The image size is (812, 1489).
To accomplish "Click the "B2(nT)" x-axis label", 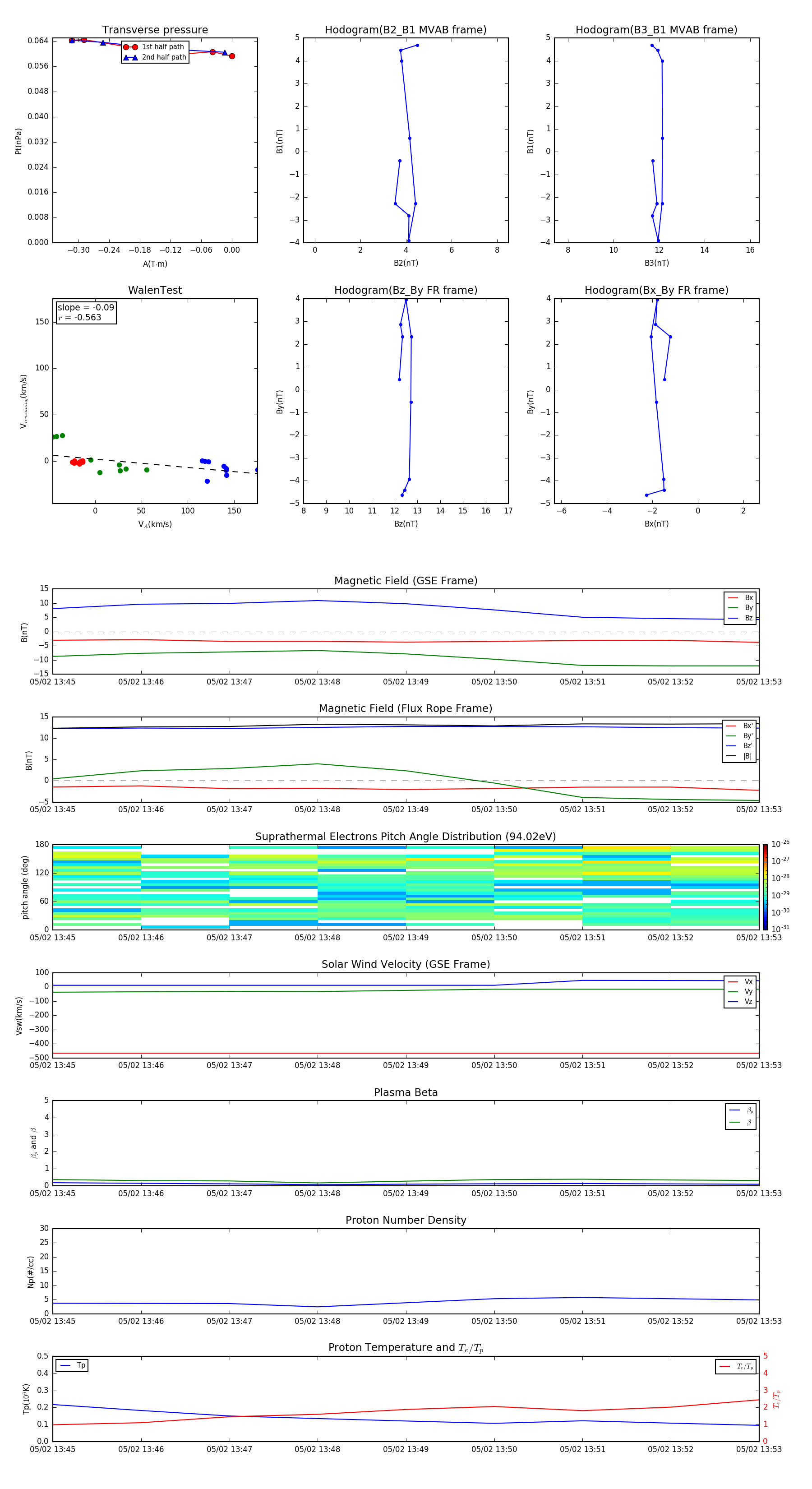I will (406, 263).
